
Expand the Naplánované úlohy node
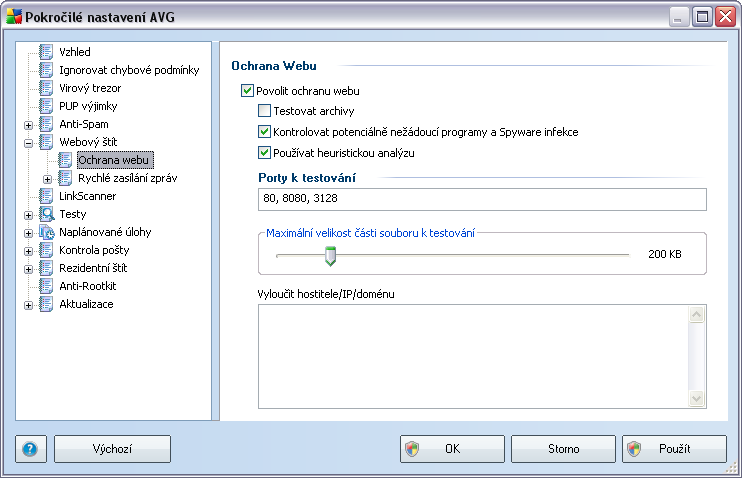click(x=28, y=233)
